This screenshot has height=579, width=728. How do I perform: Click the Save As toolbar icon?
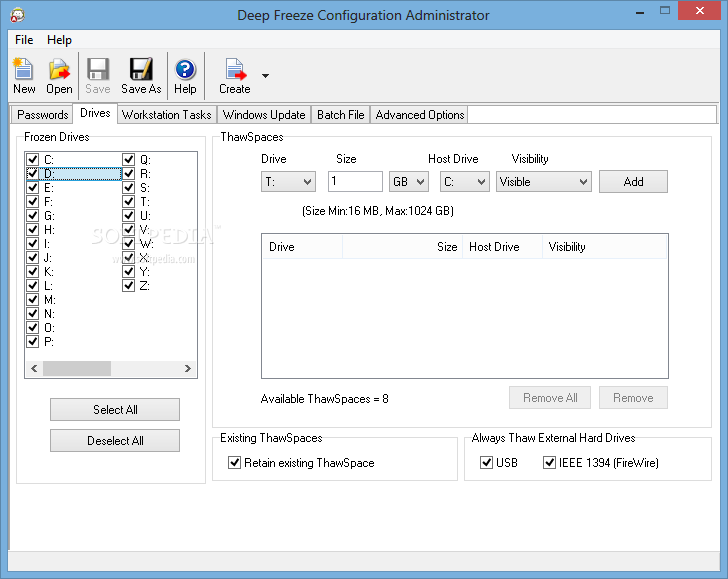pos(141,76)
